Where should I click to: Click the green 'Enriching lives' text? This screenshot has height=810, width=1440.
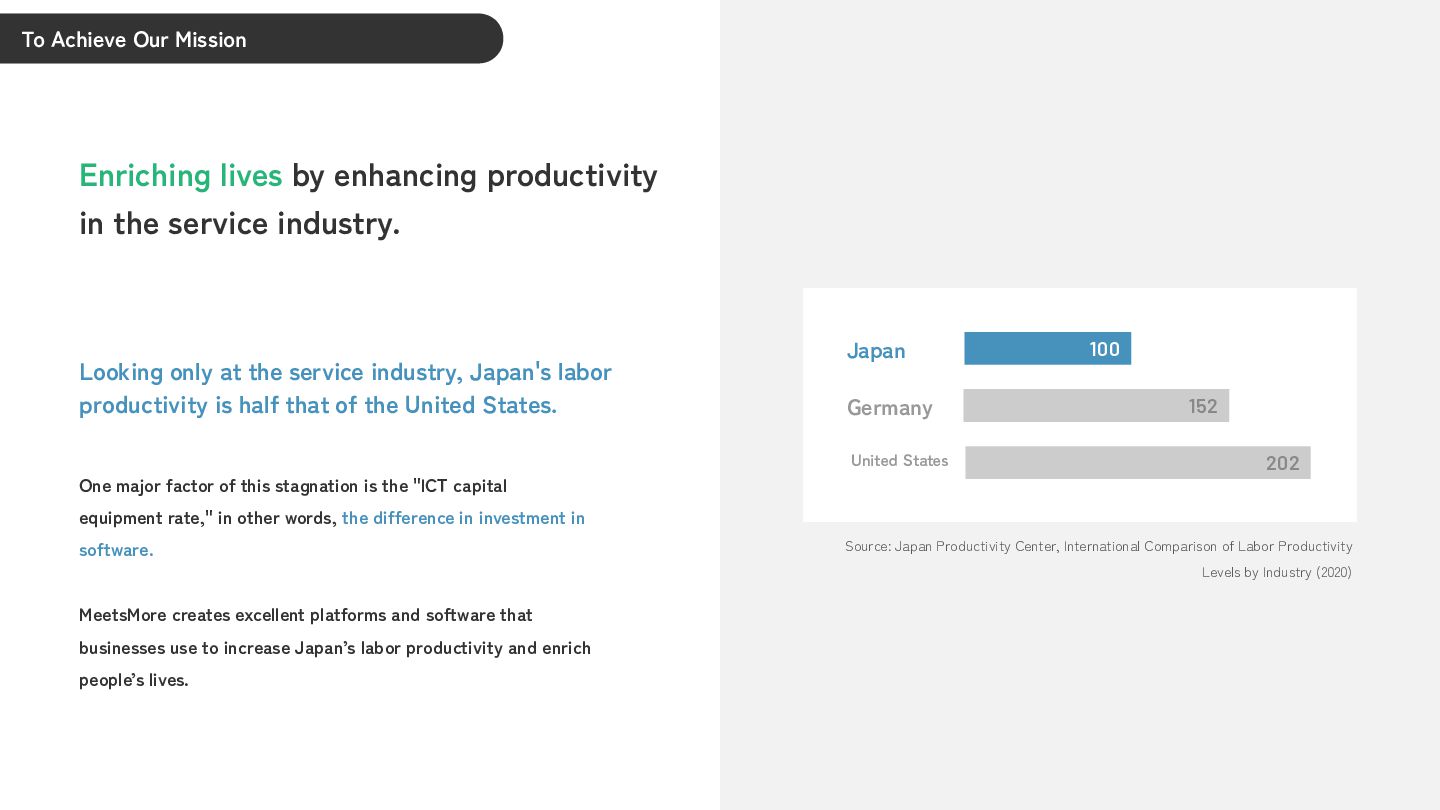coord(181,176)
